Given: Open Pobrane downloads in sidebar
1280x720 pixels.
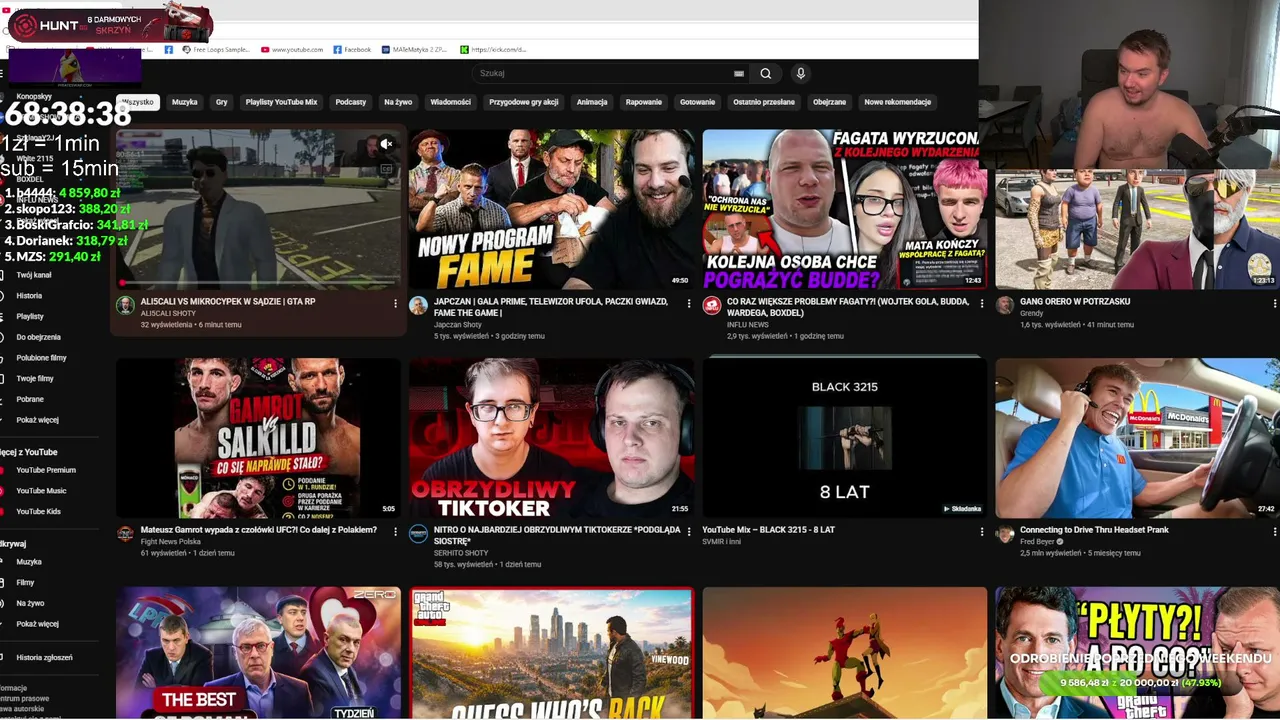Looking at the screenshot, I should point(30,399).
